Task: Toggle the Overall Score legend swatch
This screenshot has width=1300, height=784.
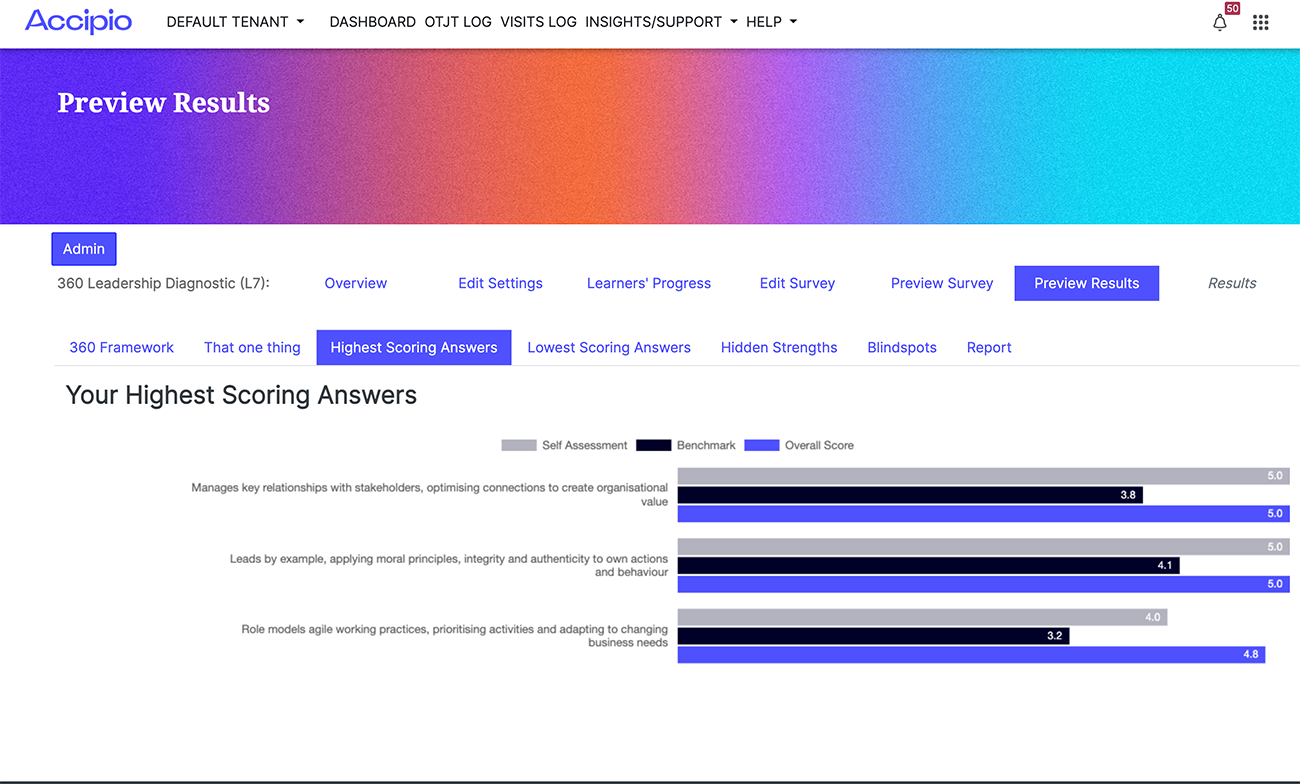Action: click(761, 445)
